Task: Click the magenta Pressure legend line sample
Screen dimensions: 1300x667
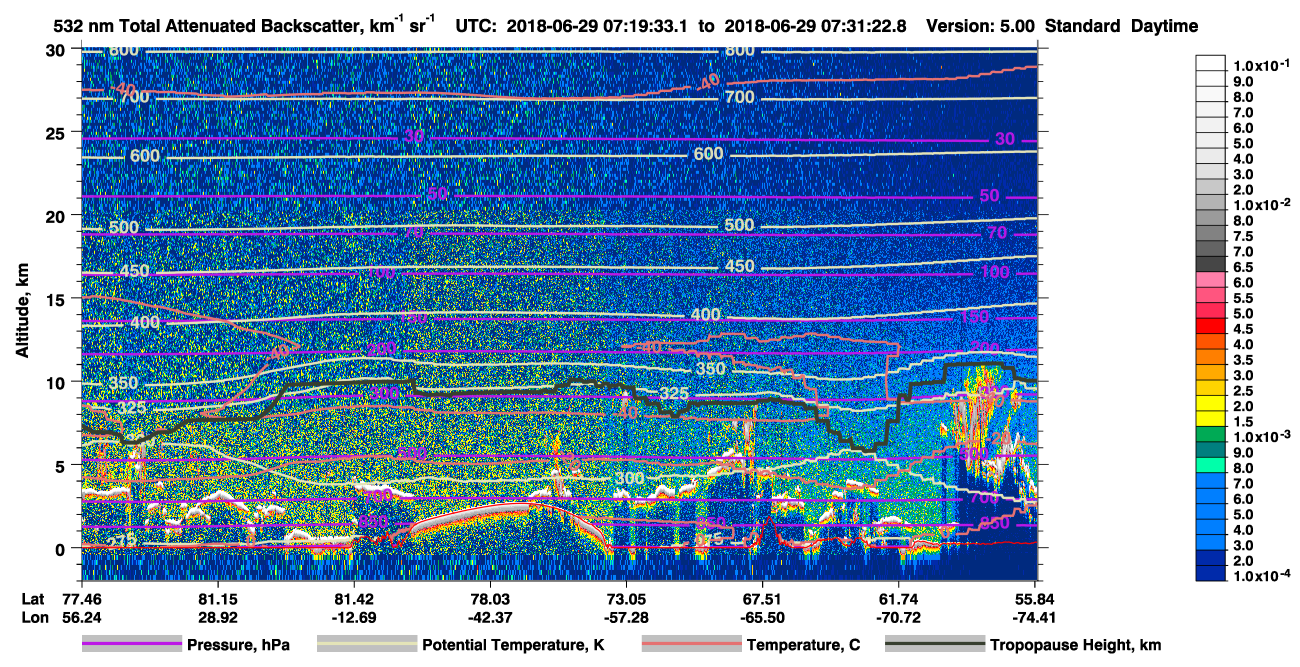Action: pos(132,645)
